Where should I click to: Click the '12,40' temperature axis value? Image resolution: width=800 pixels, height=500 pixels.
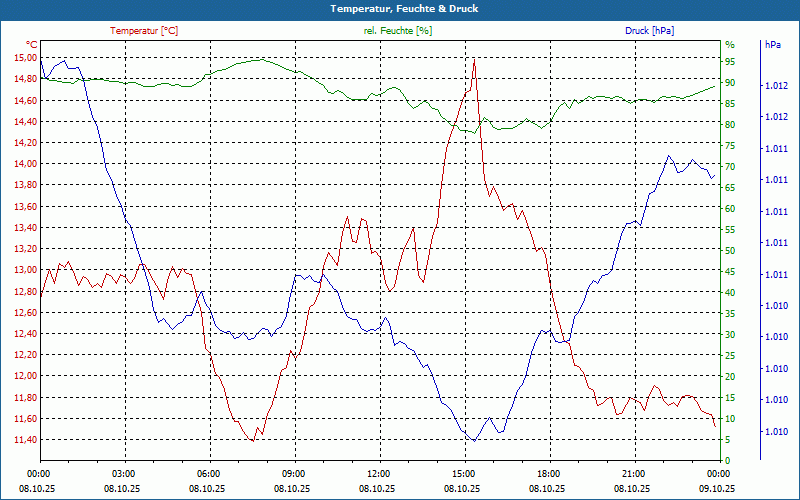pyautogui.click(x=26, y=334)
